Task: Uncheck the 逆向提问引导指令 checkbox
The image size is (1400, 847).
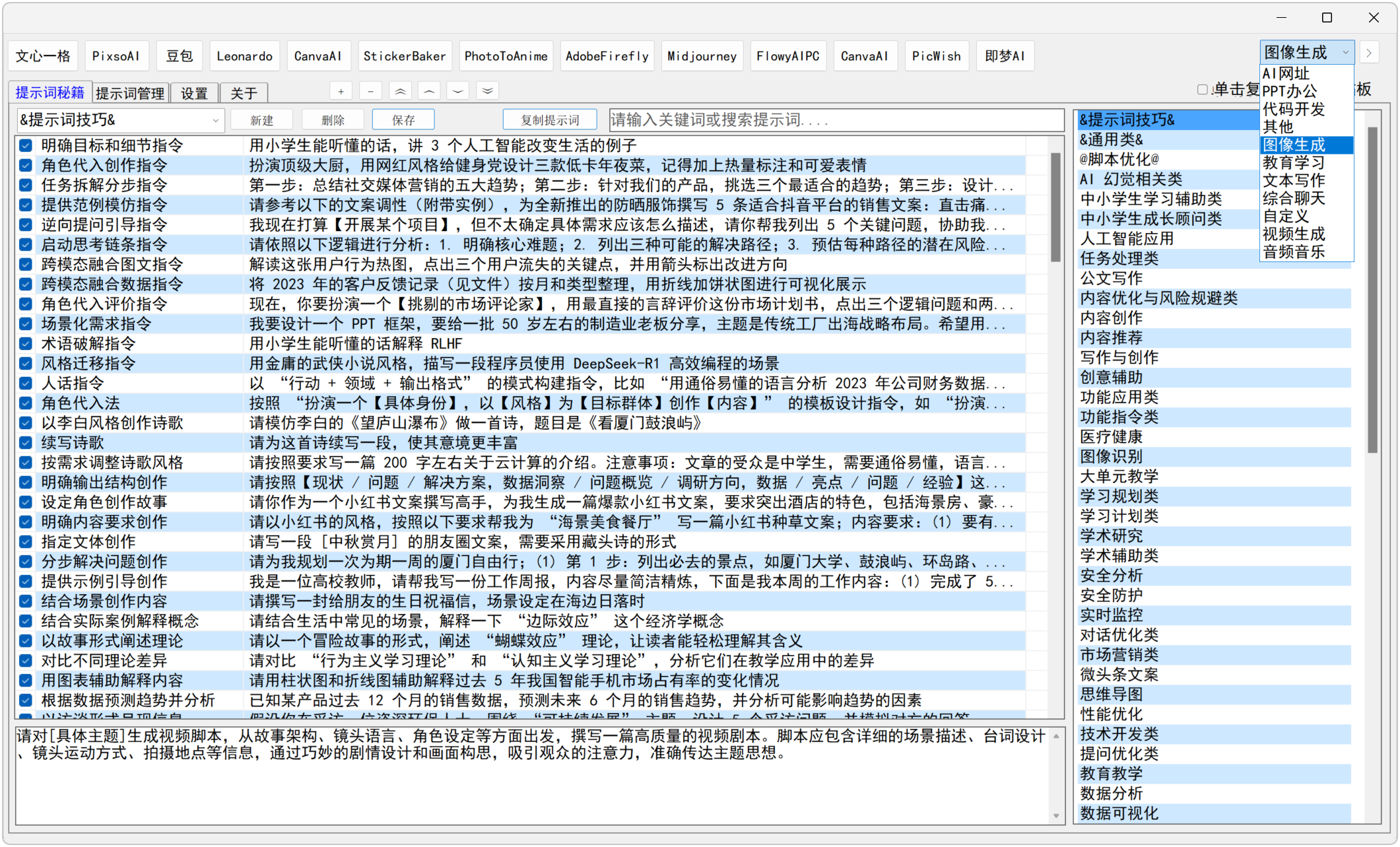Action: click(26, 224)
